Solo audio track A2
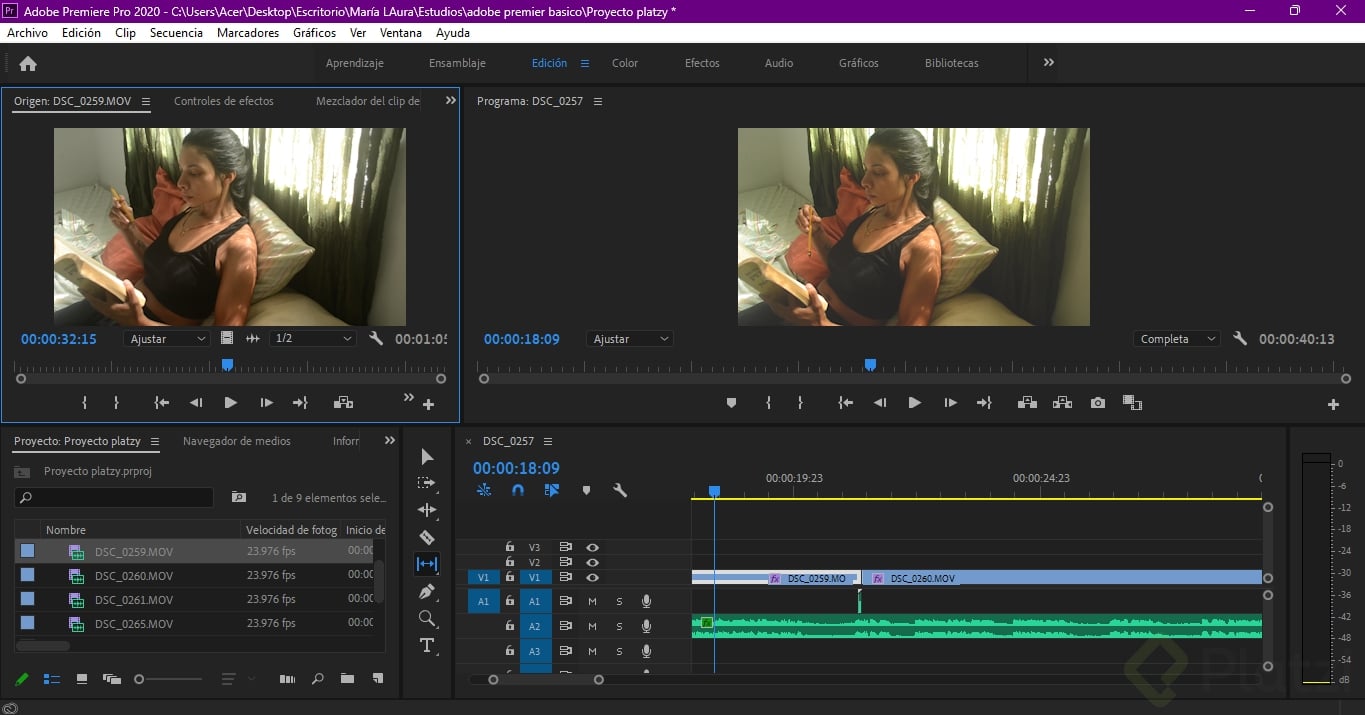1365x715 pixels. [619, 626]
